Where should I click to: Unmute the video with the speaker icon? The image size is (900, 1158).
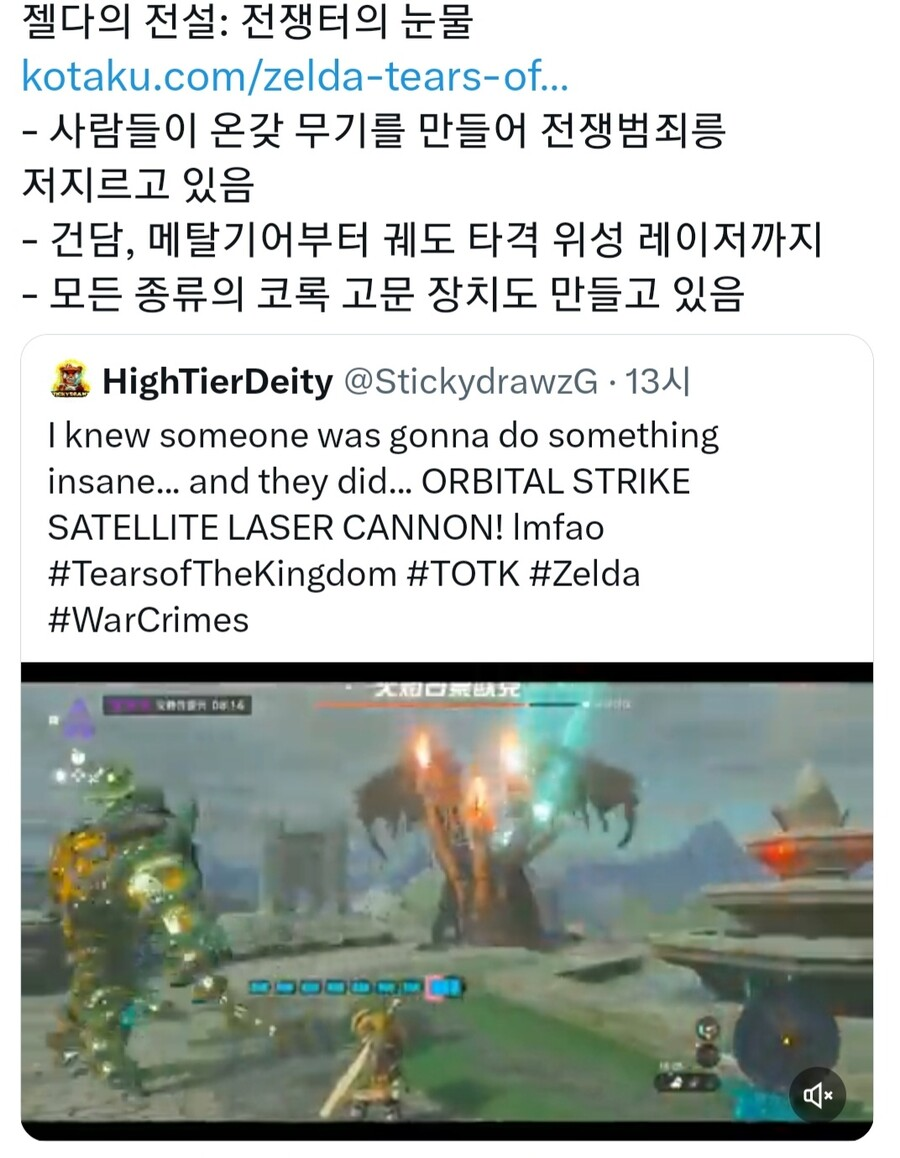click(817, 1094)
